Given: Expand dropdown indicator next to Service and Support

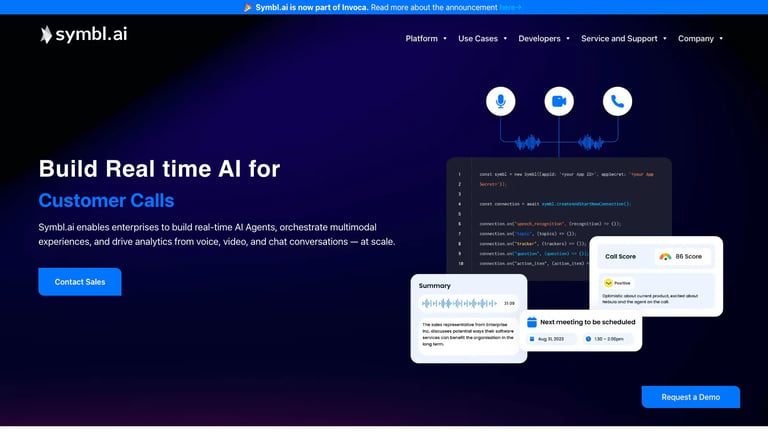Looking at the screenshot, I should click(x=665, y=39).
